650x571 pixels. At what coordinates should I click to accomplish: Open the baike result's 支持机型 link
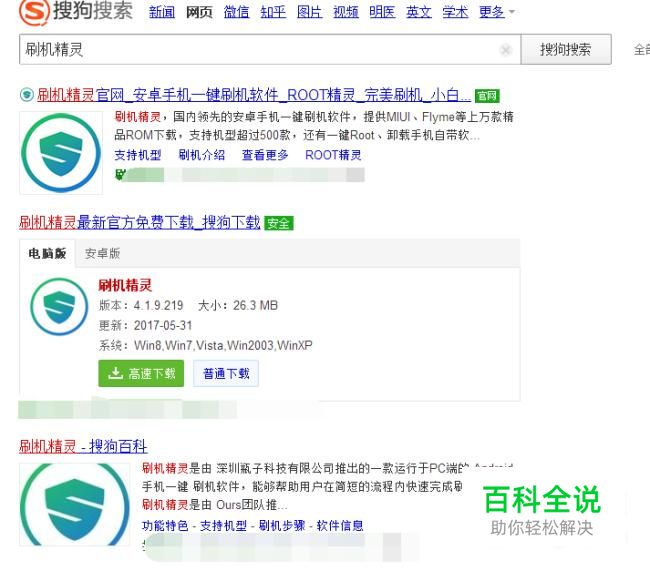(223, 526)
